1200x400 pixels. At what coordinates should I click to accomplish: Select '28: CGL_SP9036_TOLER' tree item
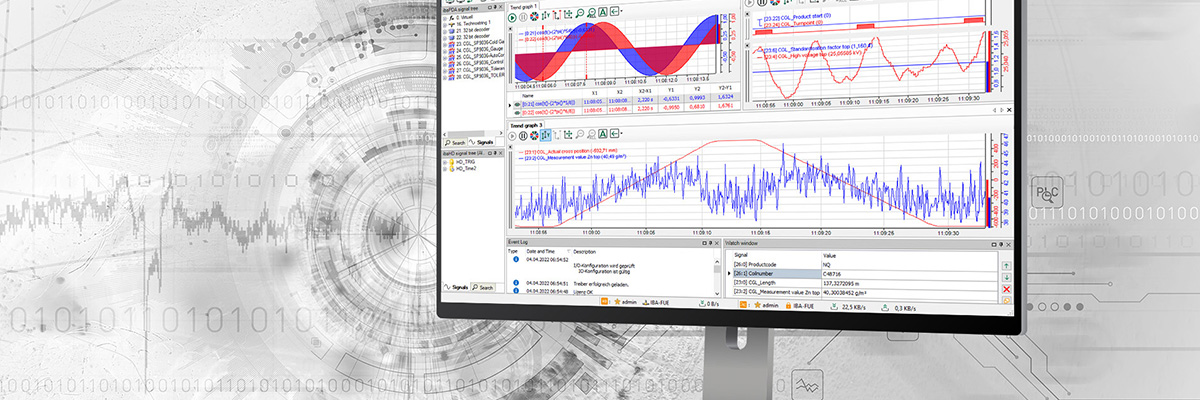(480, 75)
